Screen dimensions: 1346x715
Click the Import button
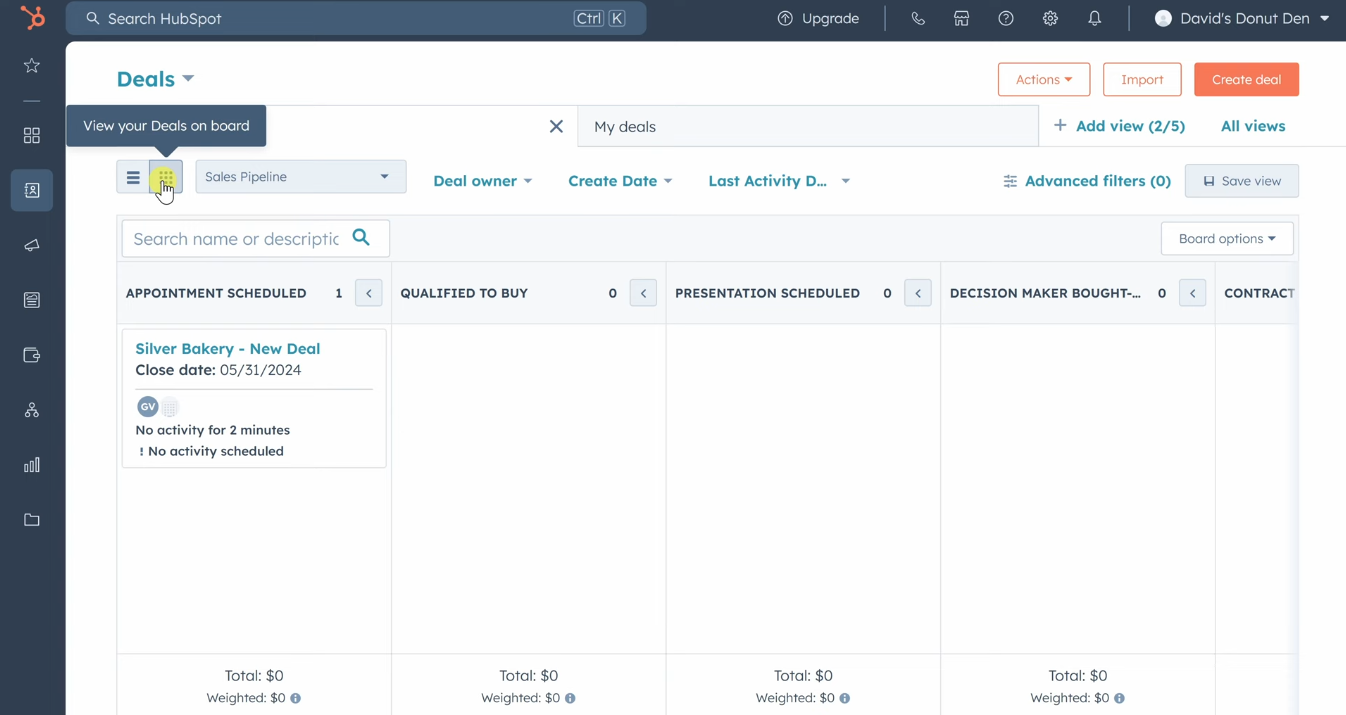[x=1142, y=79]
